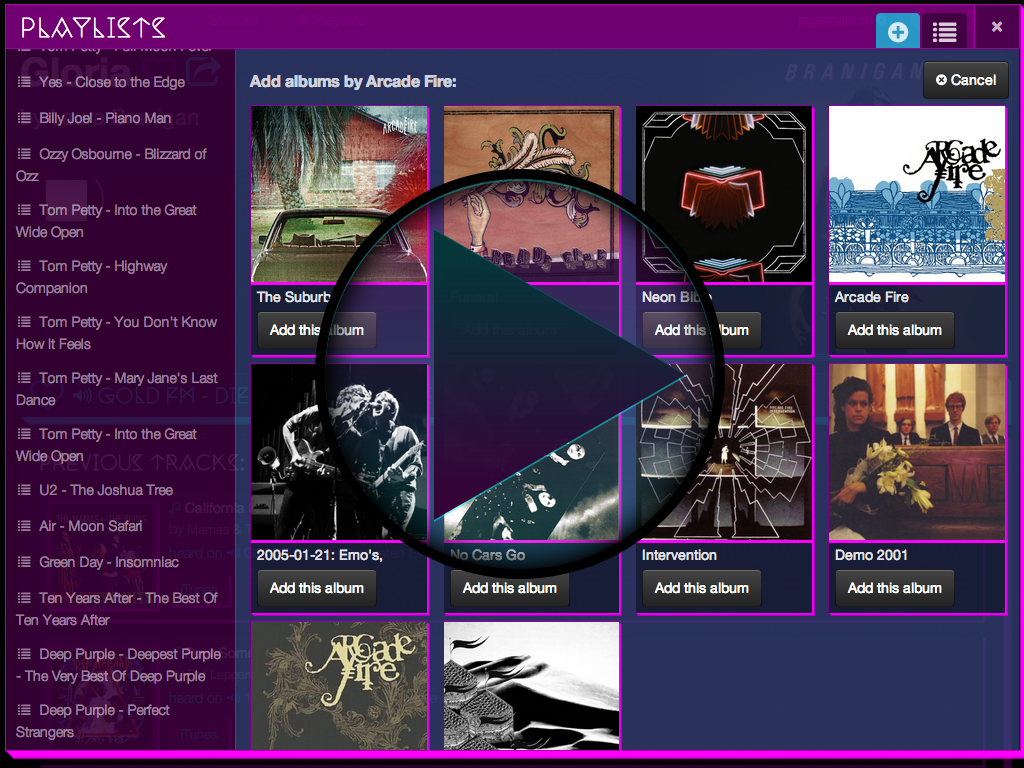This screenshot has height=768, width=1024.
Task: Select The Suburbs album cover
Action: pos(339,195)
